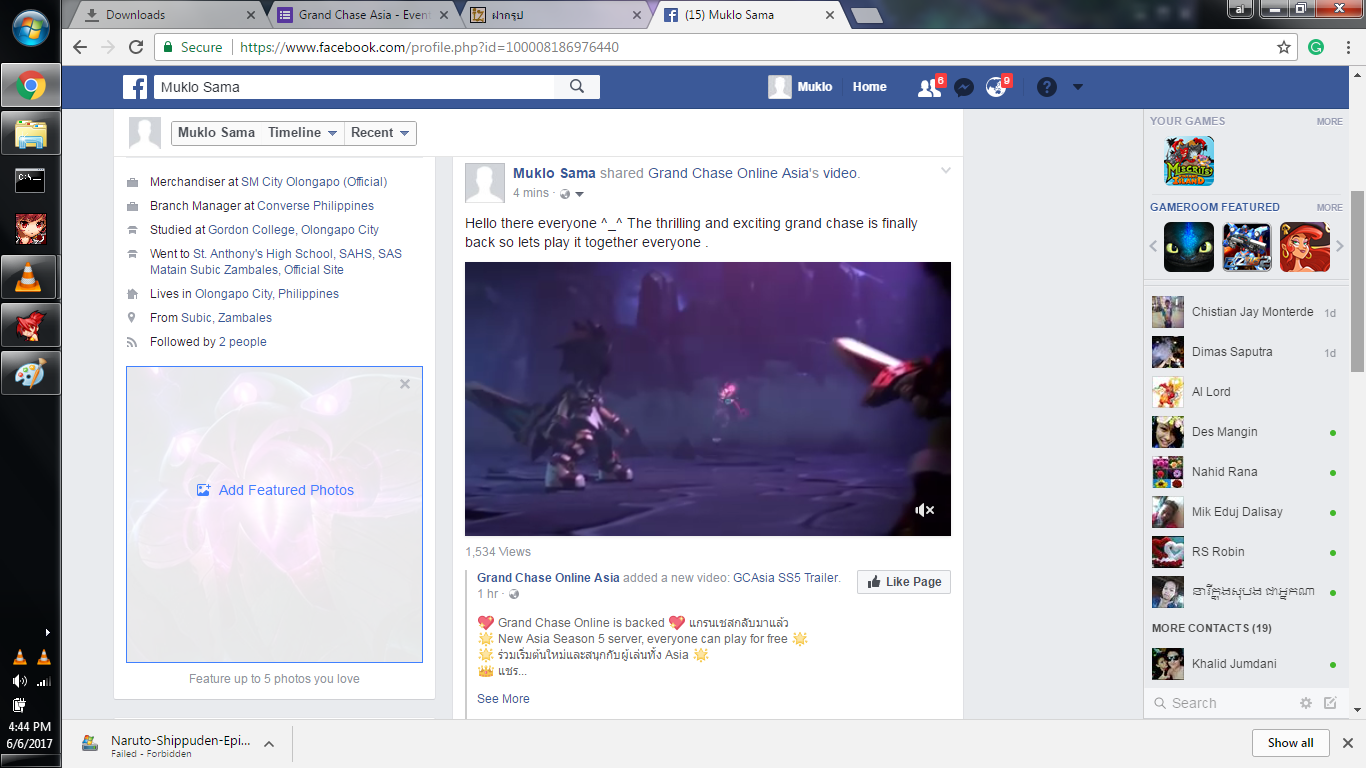
Task: Open the SM City Olongapo (Official) link
Action: pyautogui.click(x=314, y=182)
